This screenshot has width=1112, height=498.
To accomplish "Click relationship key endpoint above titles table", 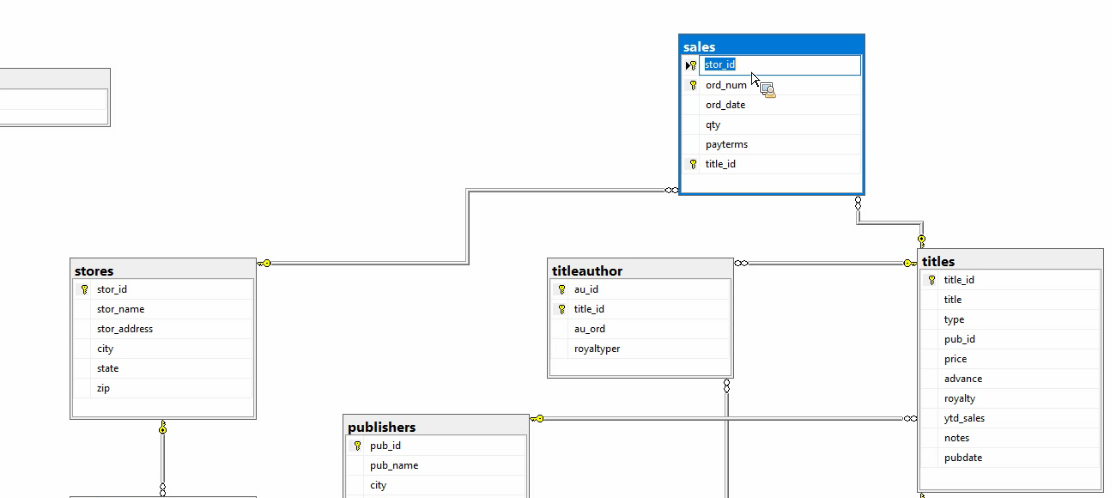I will pos(921,240).
